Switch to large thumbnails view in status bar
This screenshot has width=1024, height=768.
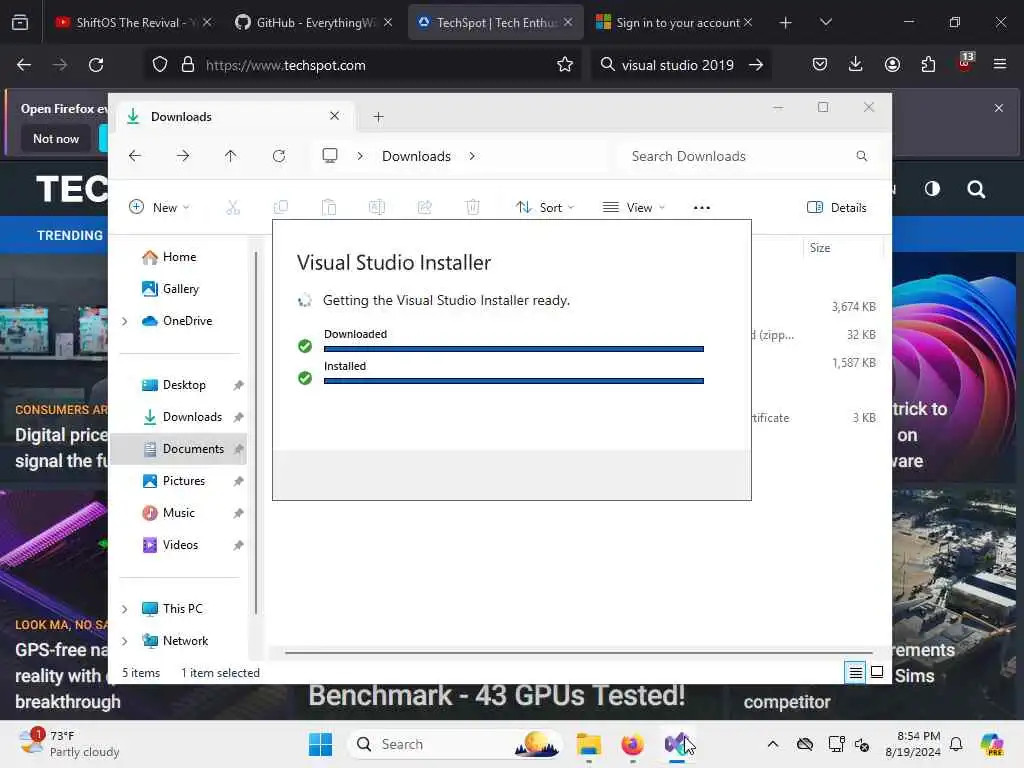[877, 672]
